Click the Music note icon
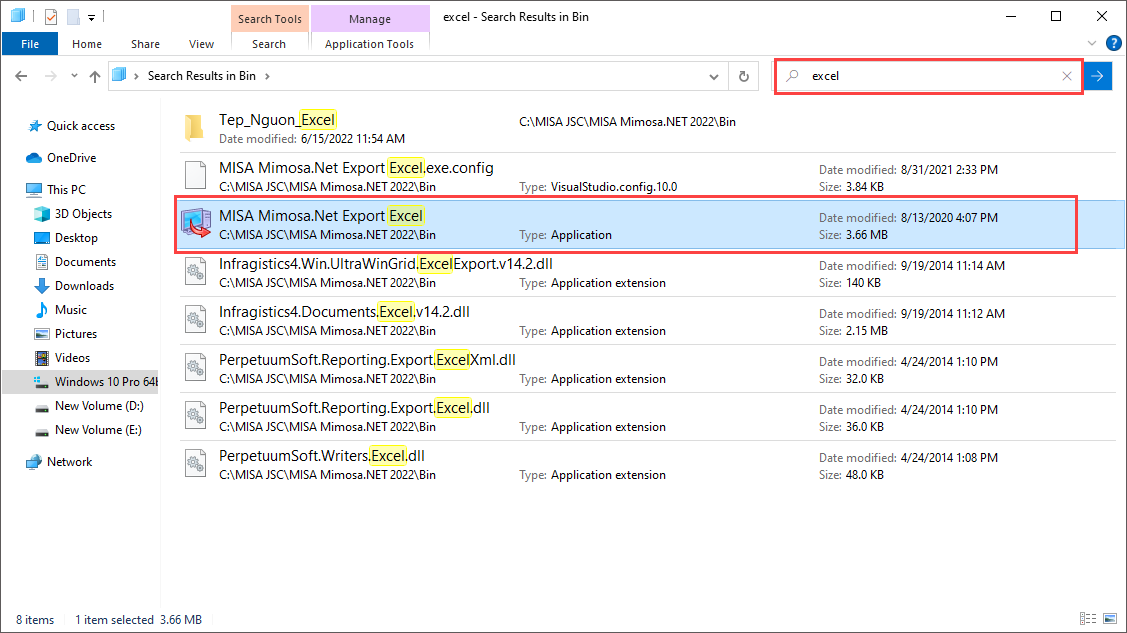 (42, 310)
